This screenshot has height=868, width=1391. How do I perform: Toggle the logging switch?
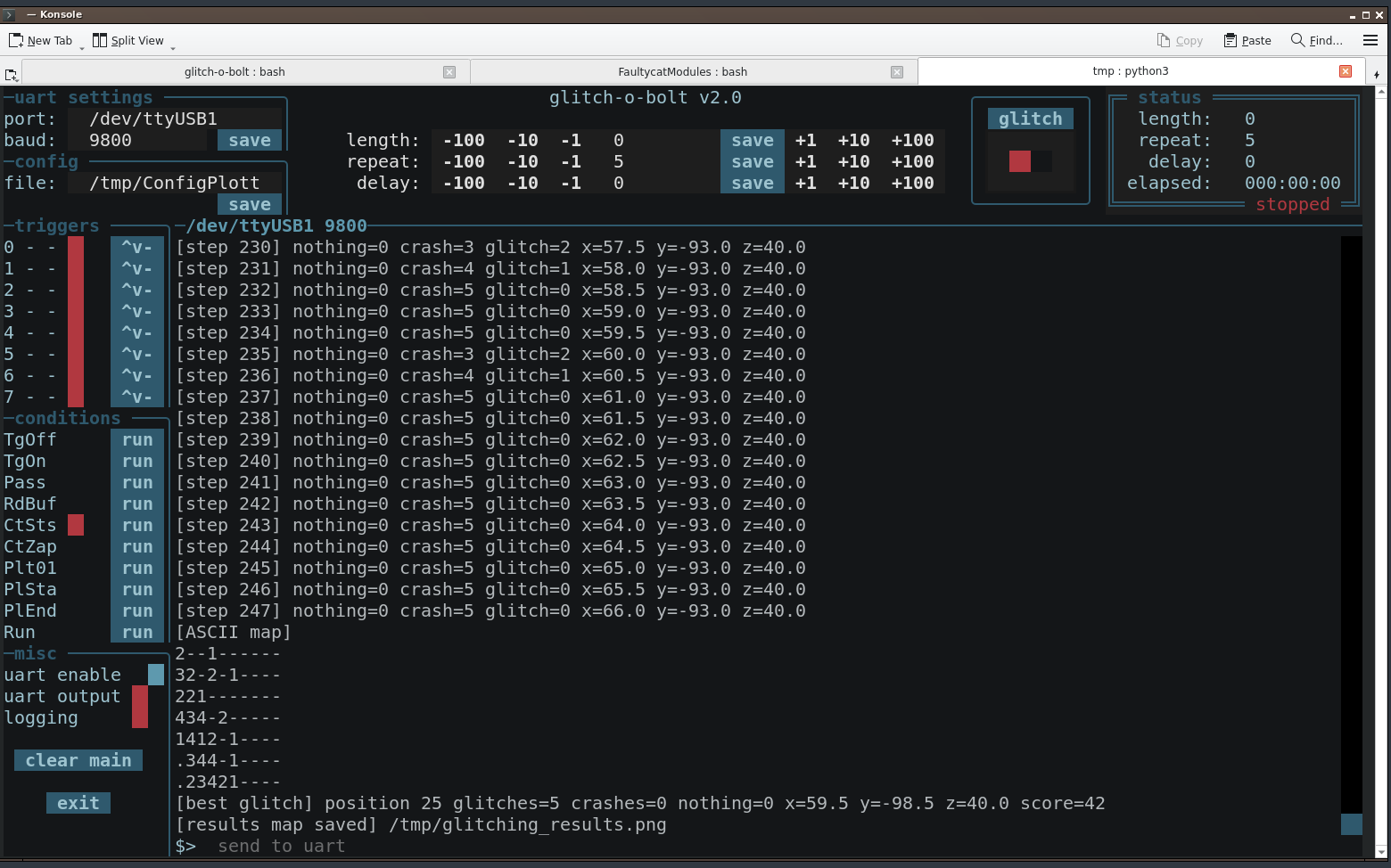click(x=139, y=717)
